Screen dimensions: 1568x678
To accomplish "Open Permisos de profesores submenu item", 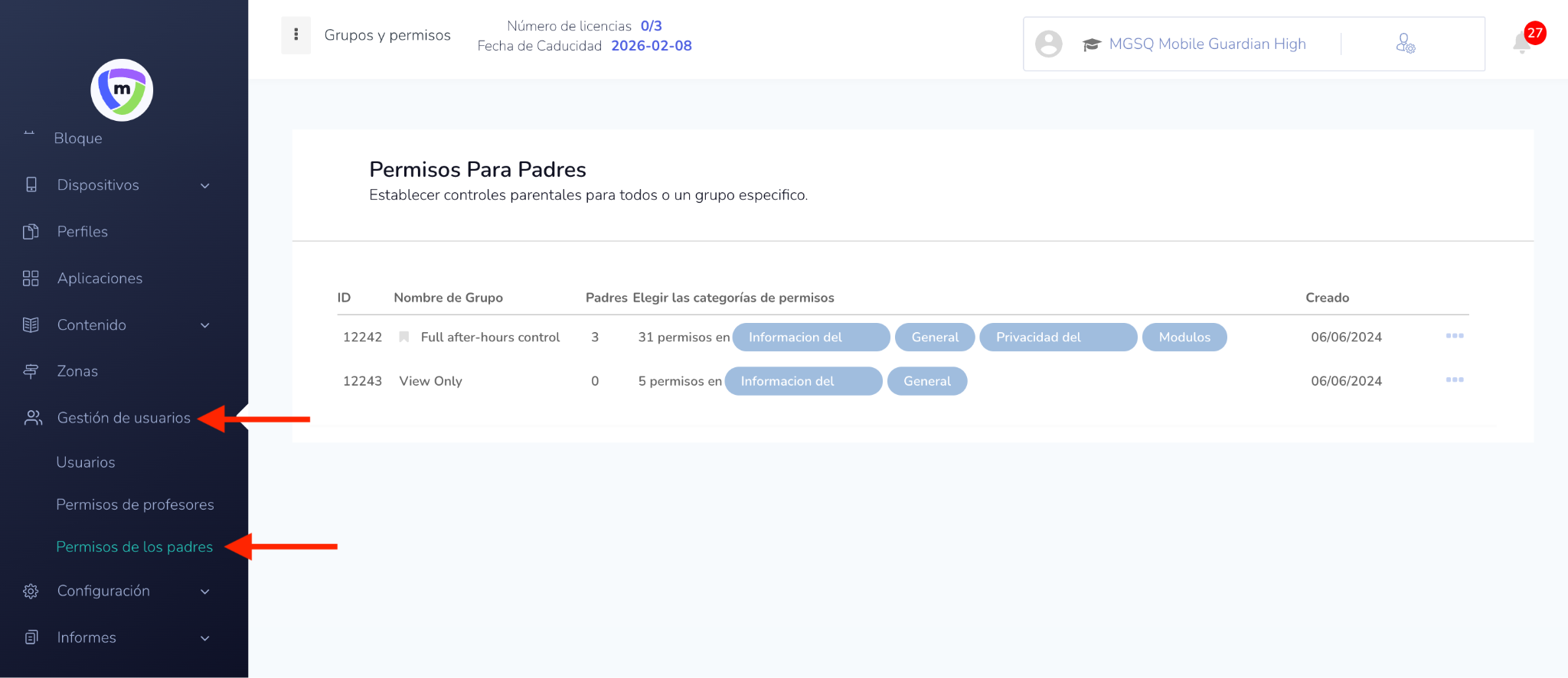I will pyautogui.click(x=135, y=505).
